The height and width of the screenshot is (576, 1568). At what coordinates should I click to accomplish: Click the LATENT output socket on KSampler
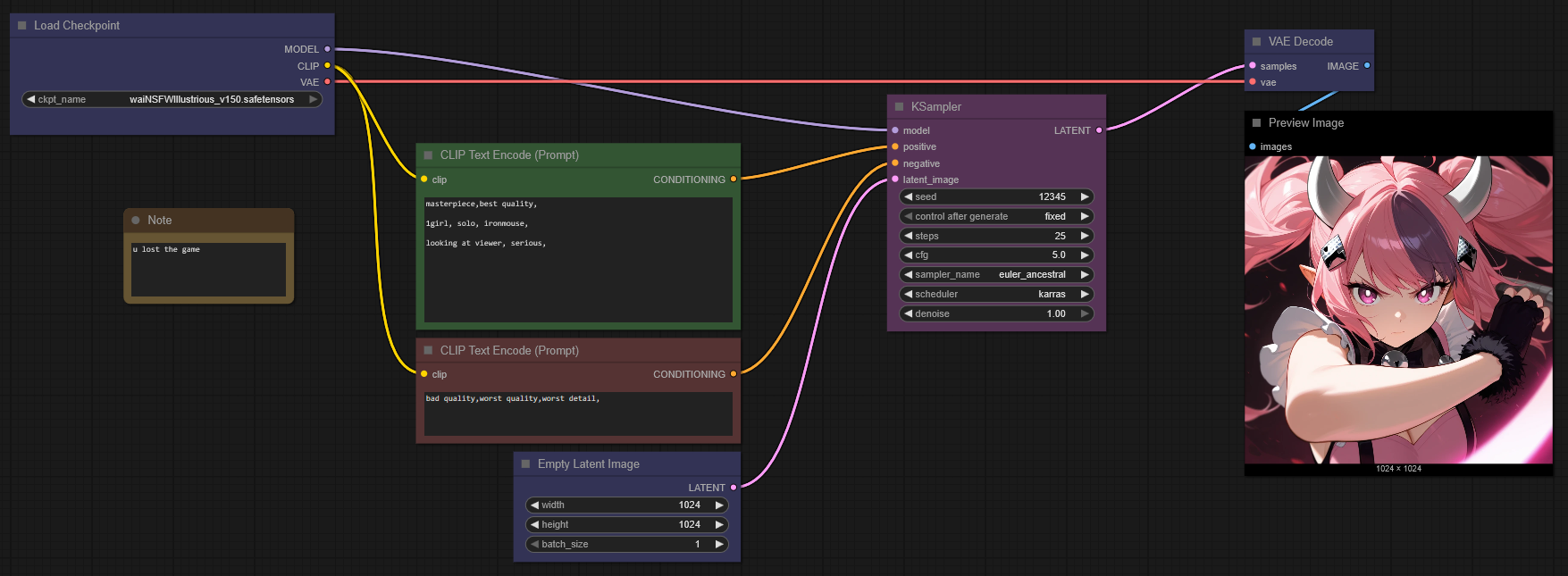[x=1099, y=130]
